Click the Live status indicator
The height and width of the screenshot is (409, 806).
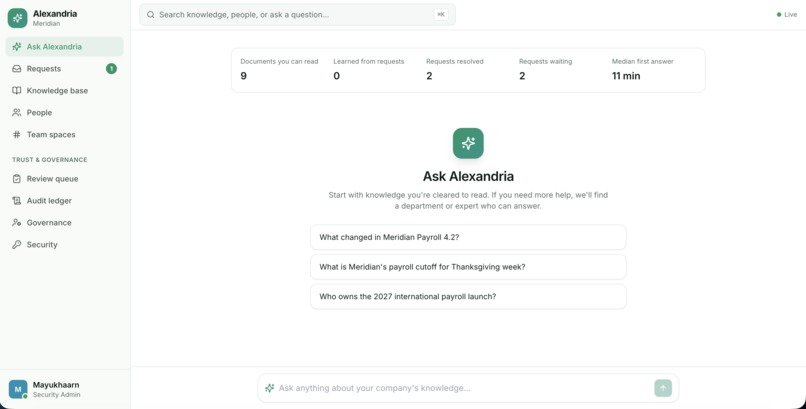pyautogui.click(x=786, y=14)
